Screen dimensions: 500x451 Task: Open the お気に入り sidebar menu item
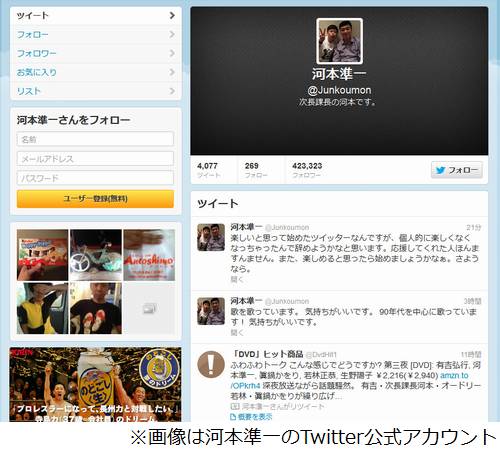96,72
